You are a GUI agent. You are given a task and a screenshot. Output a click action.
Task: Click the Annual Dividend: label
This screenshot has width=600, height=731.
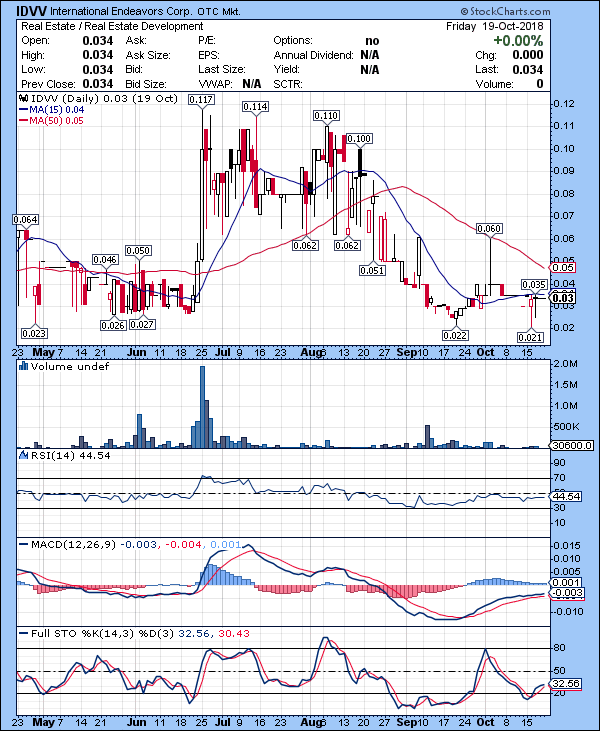pyautogui.click(x=314, y=55)
